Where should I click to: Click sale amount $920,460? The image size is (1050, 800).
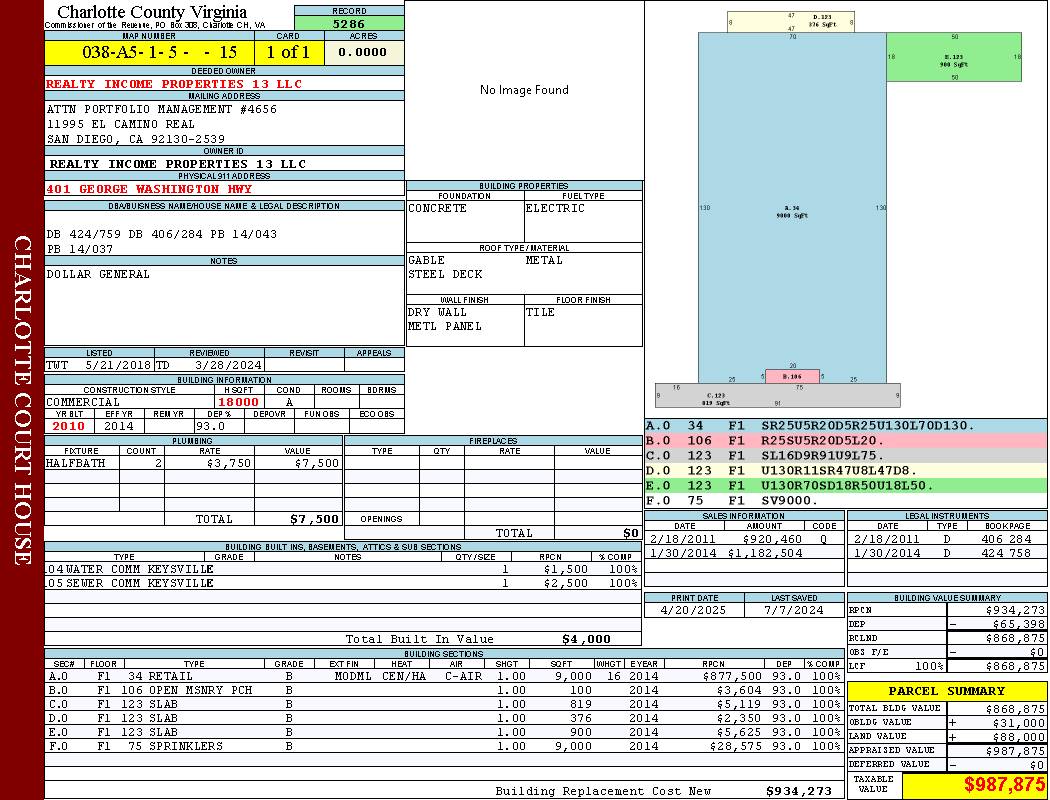tap(772, 539)
